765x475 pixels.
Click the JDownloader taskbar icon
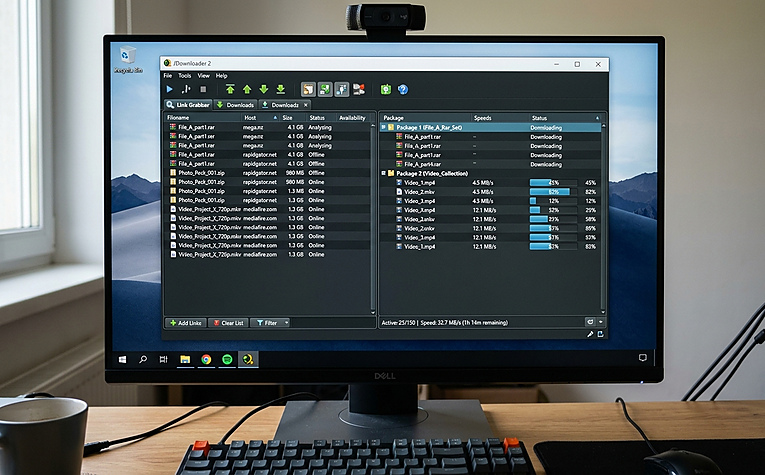[248, 359]
